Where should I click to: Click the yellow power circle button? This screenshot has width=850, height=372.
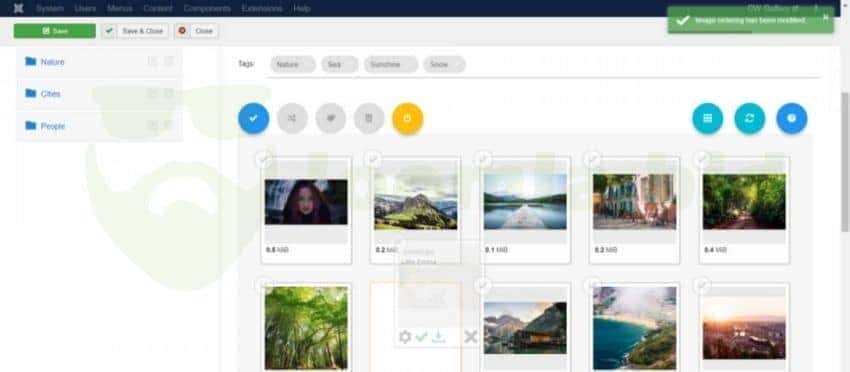408,118
